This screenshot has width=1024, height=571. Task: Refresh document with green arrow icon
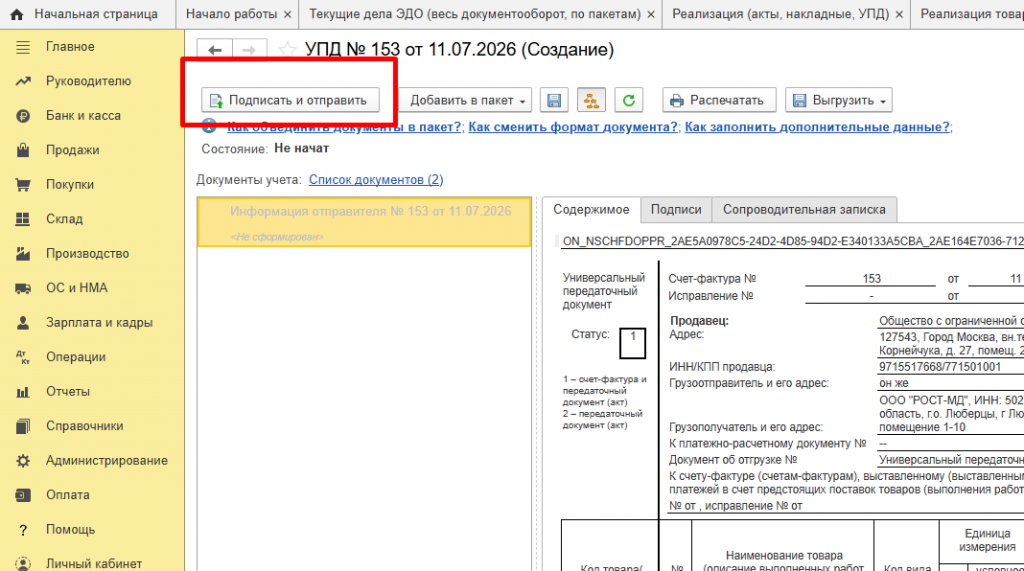(x=629, y=101)
